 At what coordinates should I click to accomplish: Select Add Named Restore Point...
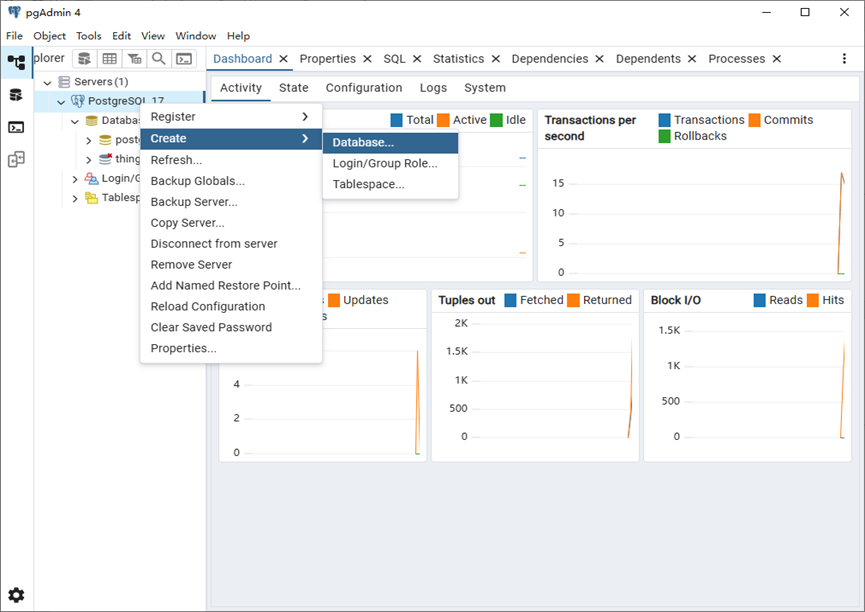click(231, 286)
